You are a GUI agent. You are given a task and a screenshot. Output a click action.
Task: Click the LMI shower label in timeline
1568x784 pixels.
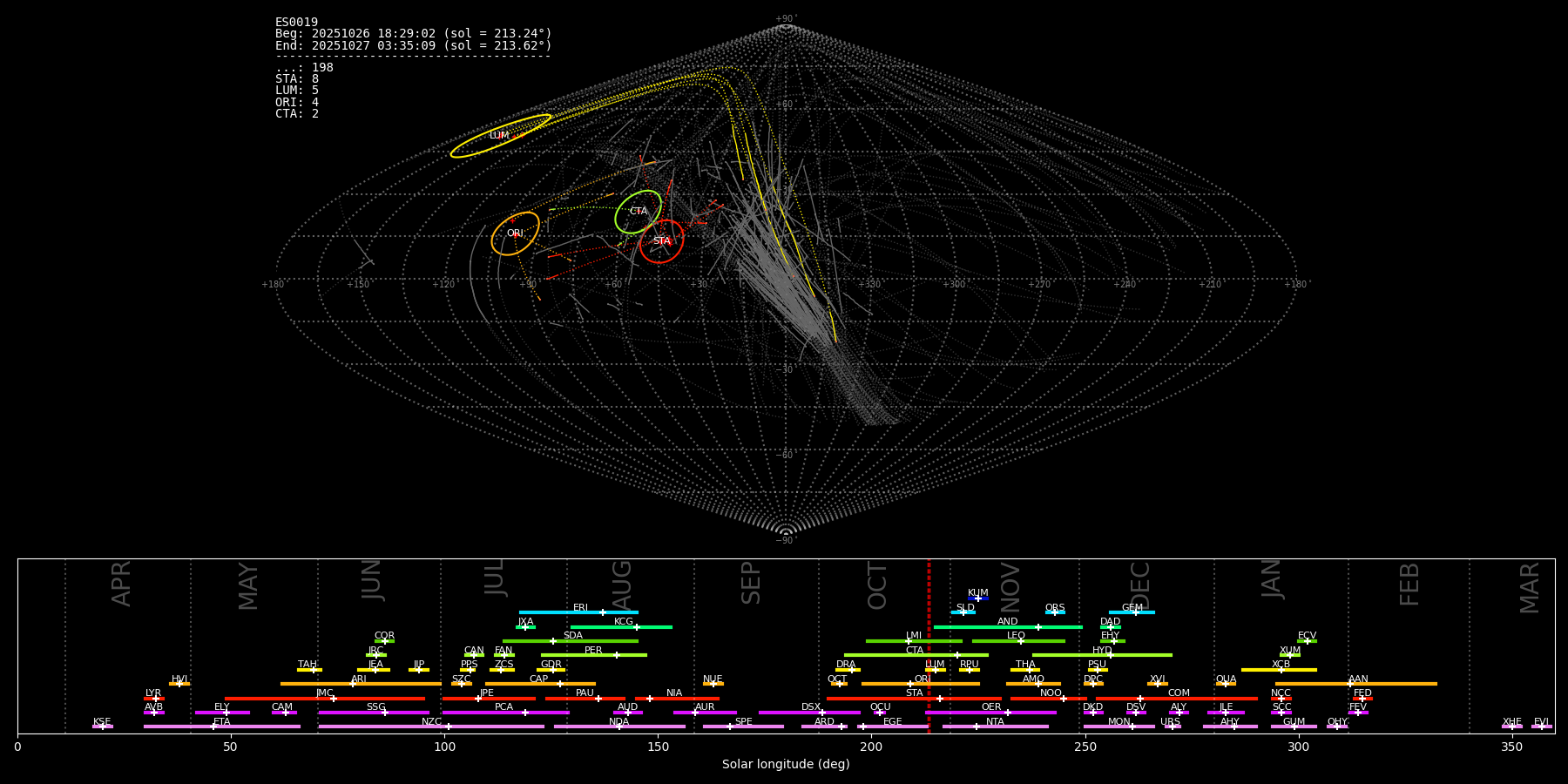pyautogui.click(x=914, y=636)
